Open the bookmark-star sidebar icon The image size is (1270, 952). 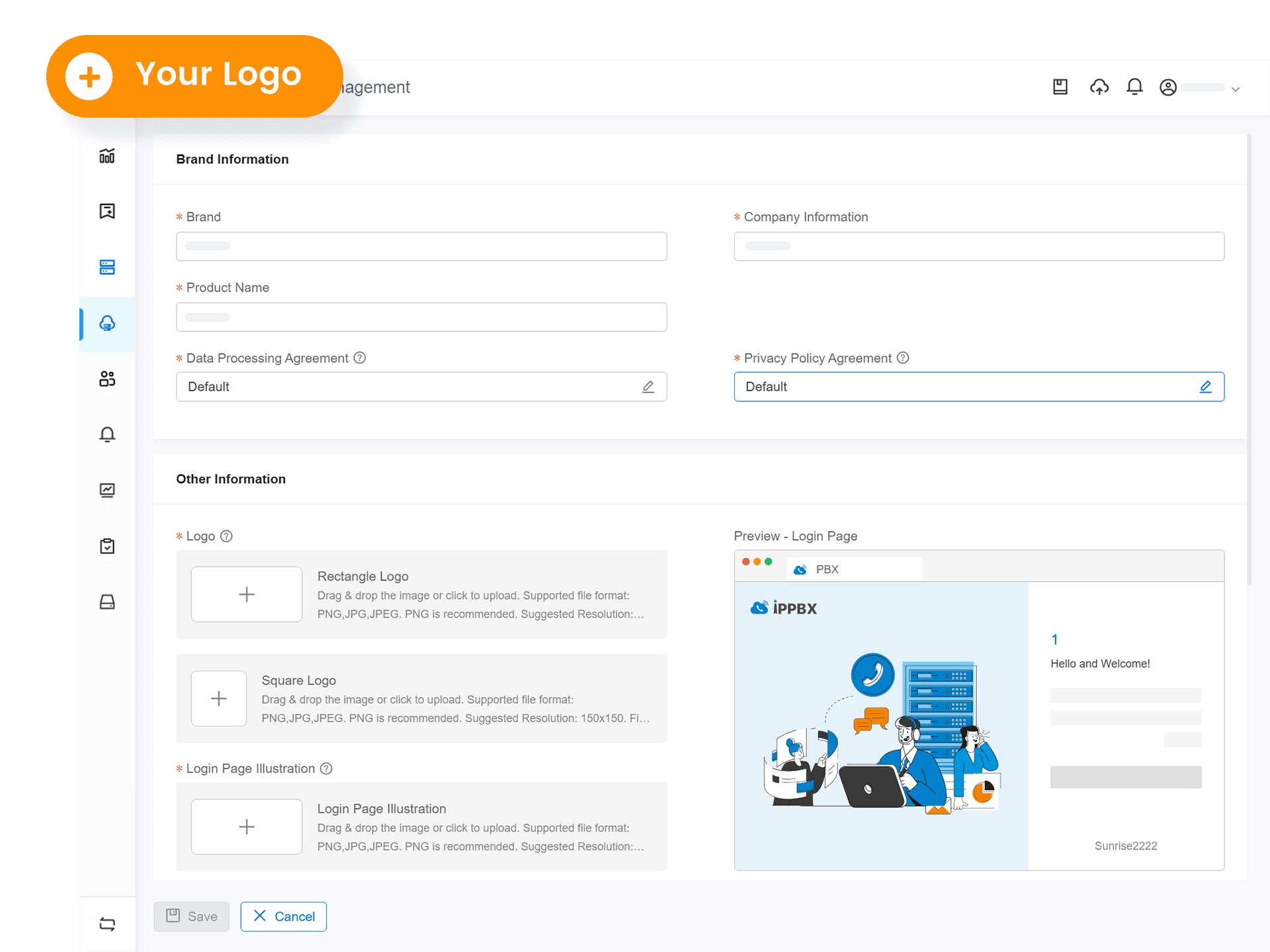coord(107,212)
